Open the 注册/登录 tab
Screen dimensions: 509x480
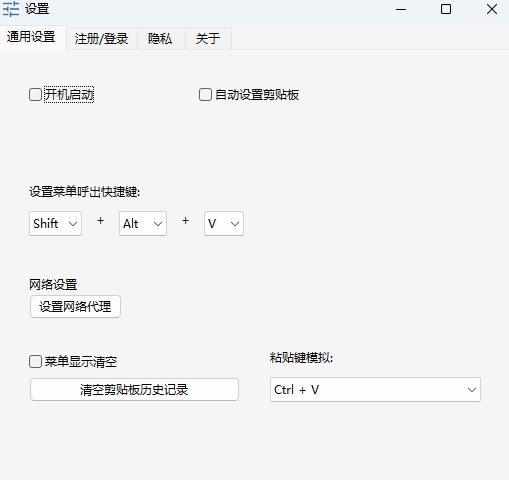tap(101, 39)
